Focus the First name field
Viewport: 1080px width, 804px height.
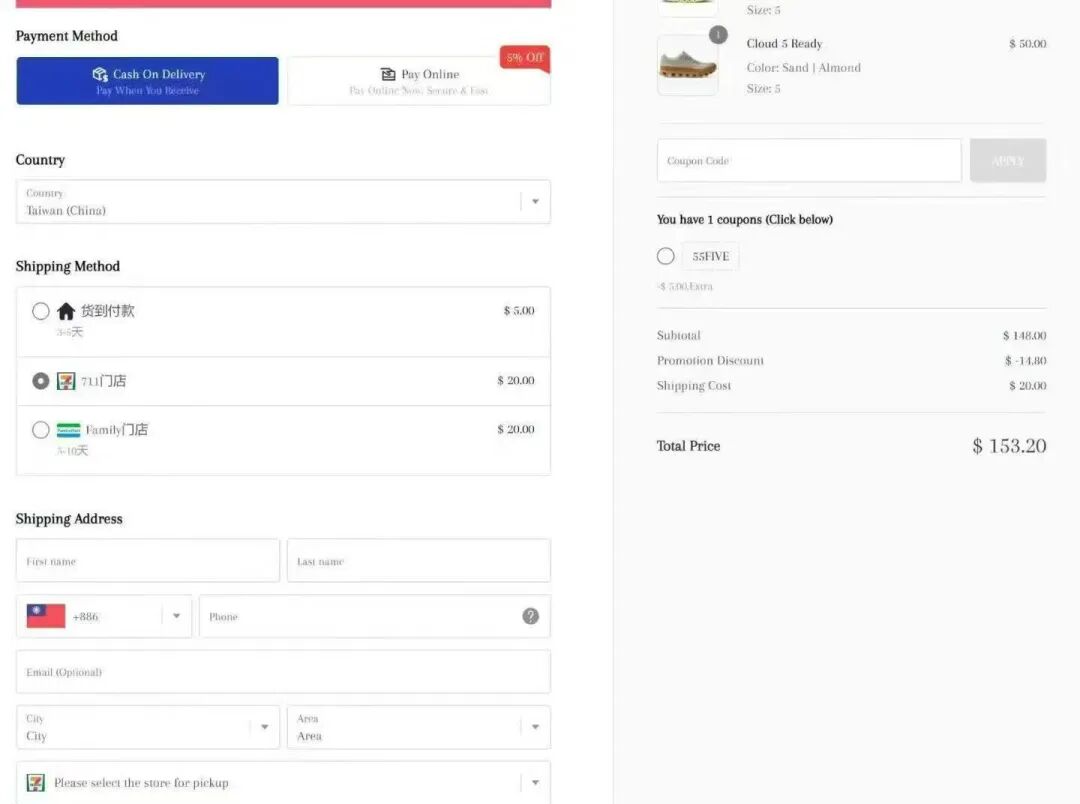pos(147,561)
